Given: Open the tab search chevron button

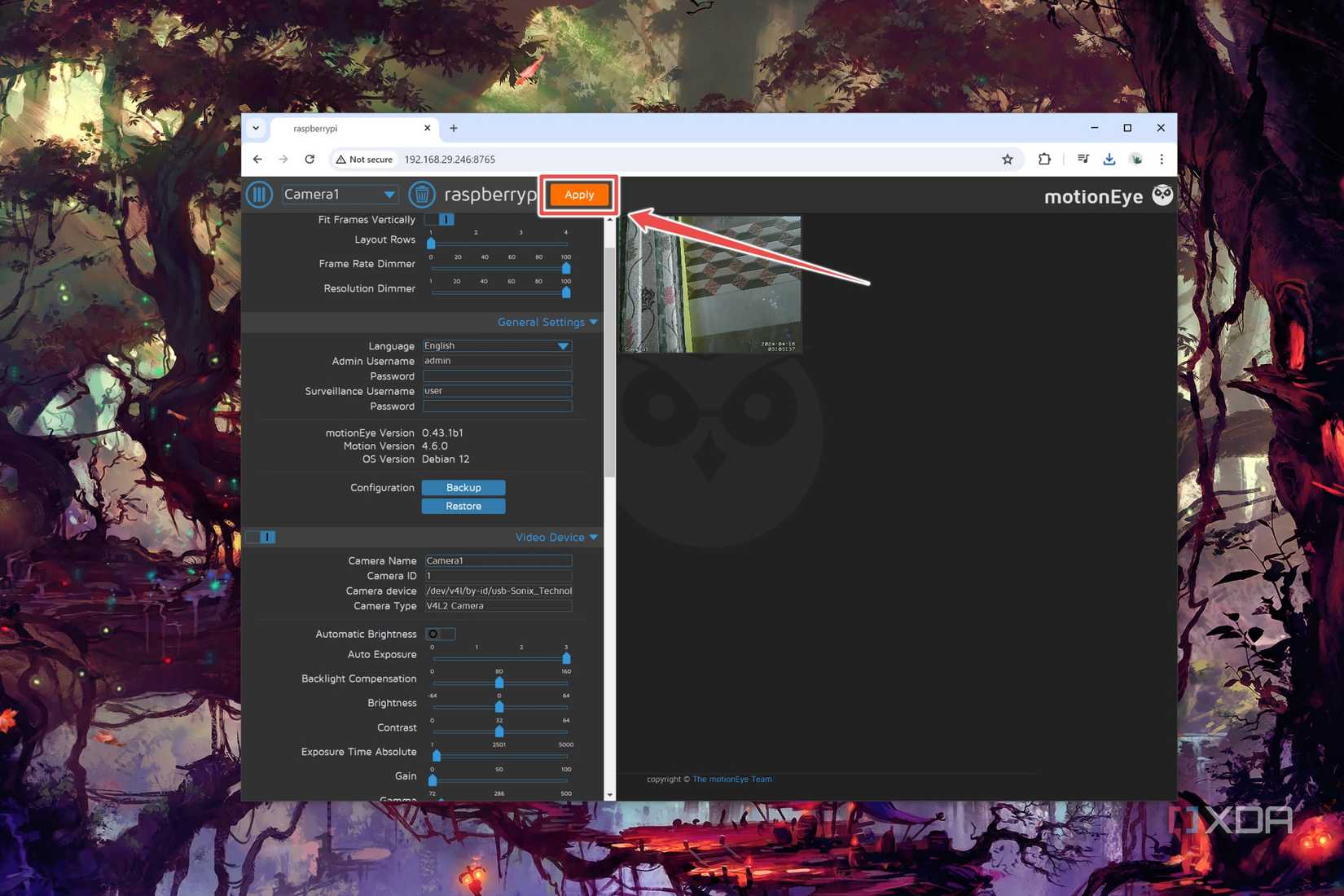Looking at the screenshot, I should pos(256,129).
